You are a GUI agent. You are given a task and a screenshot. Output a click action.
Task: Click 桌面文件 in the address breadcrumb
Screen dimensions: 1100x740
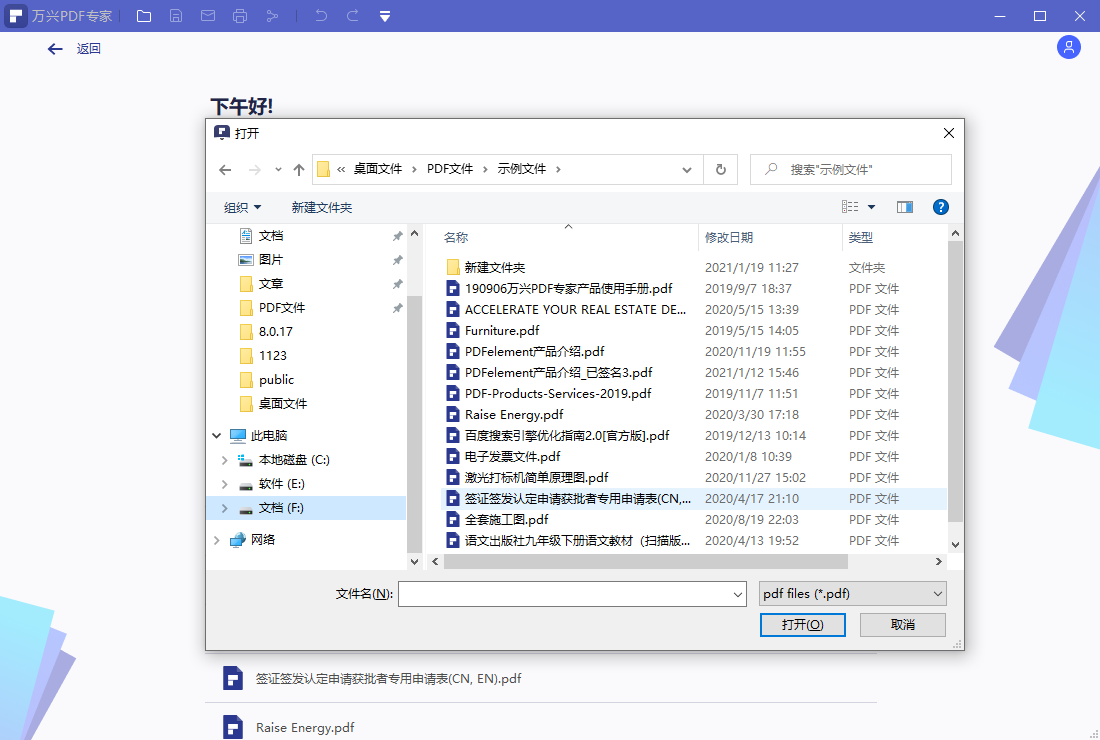pos(377,169)
